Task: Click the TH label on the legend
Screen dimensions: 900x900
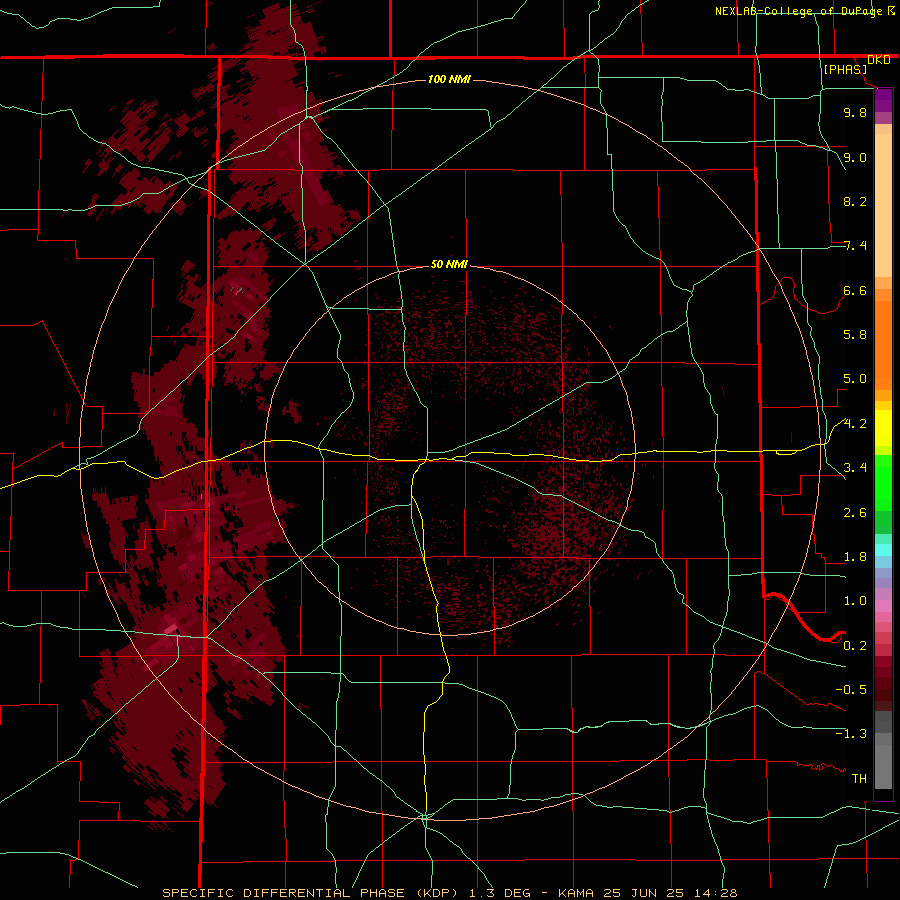Action: click(859, 779)
